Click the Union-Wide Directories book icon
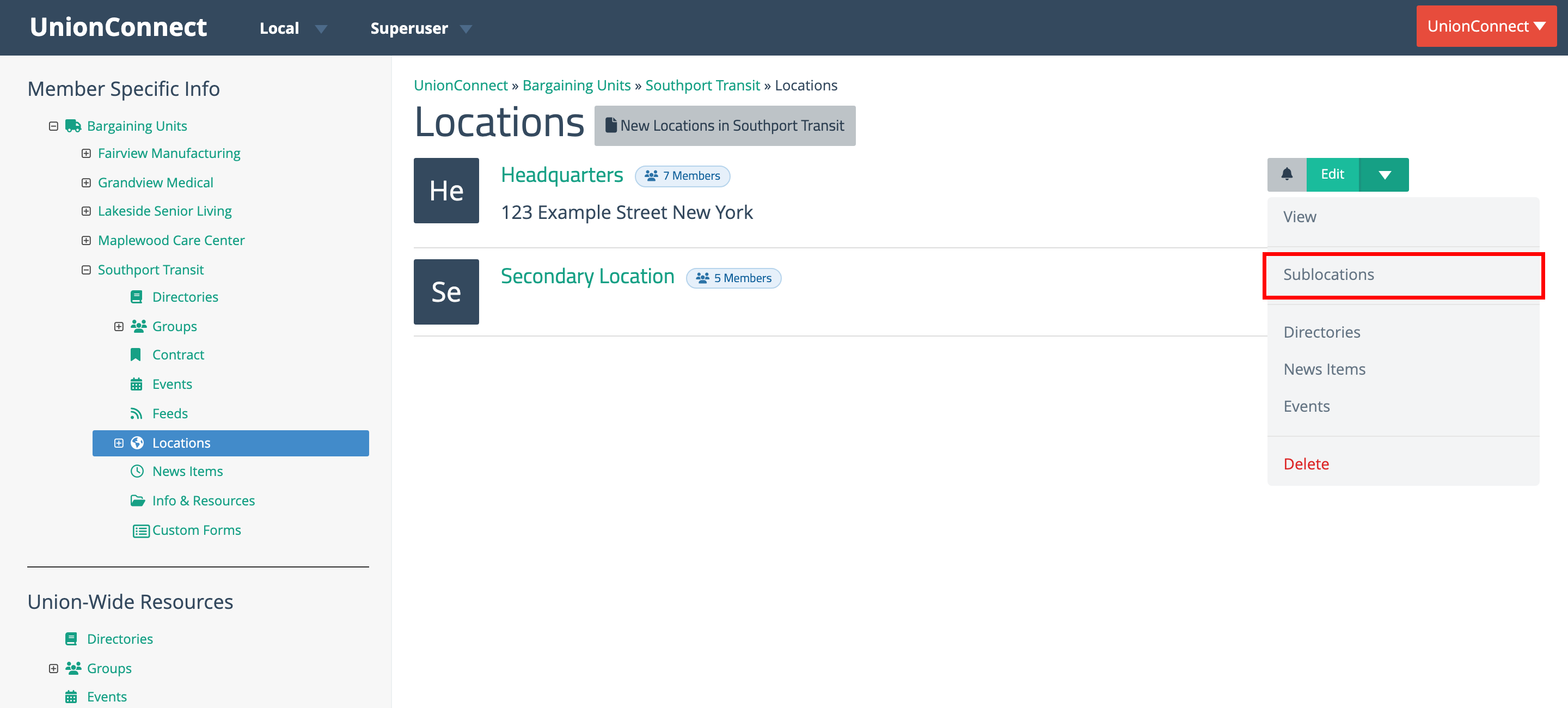Screen dimensions: 1568x708 (x=71, y=639)
